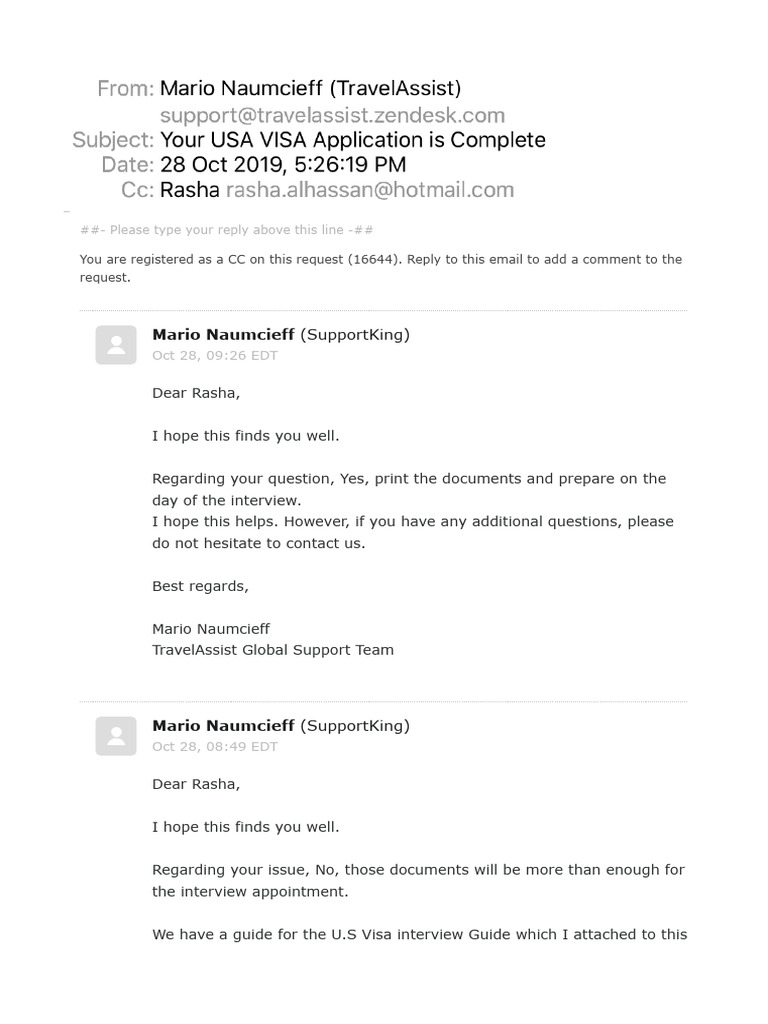Open the support@travelassist.zendesk.com email address

pos(332,115)
